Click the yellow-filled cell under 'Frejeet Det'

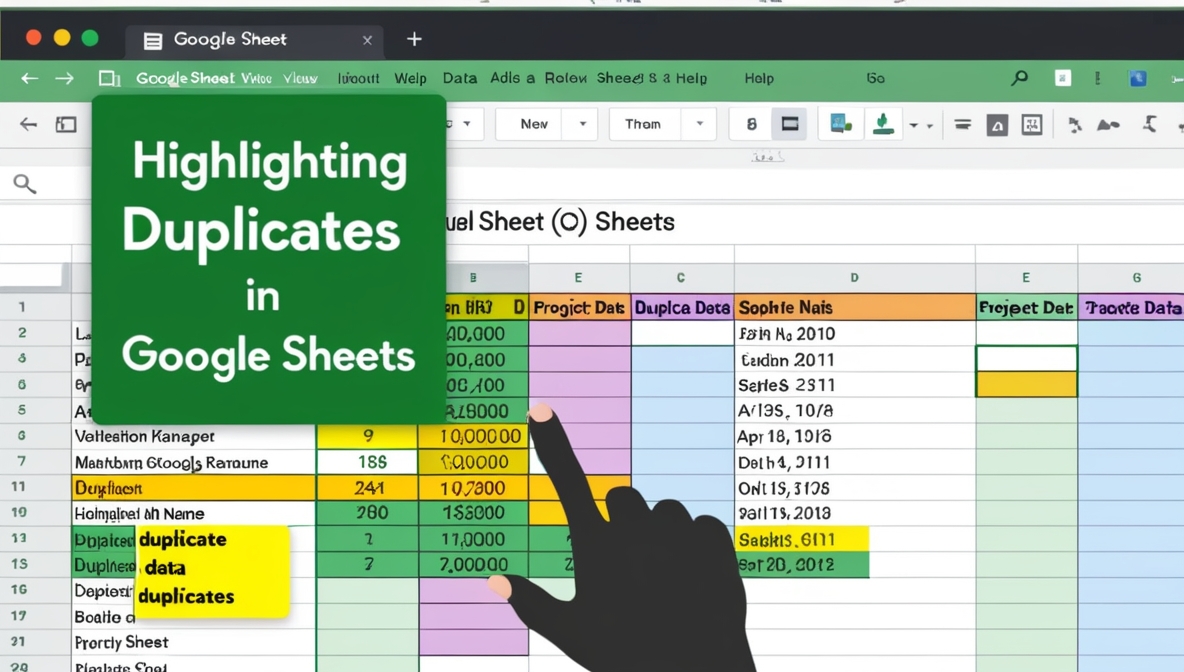pyautogui.click(x=1026, y=384)
